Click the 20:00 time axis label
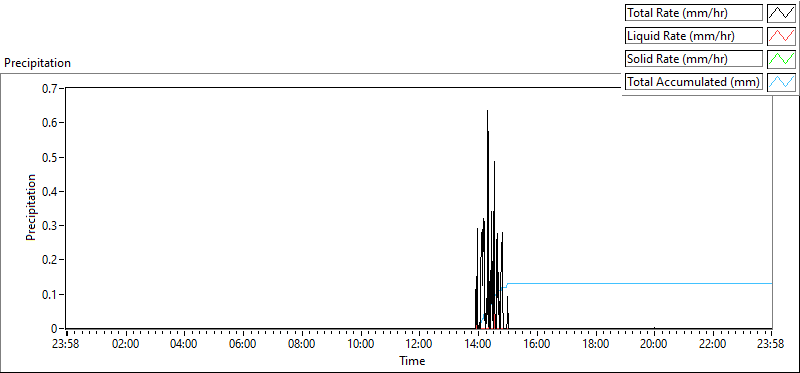This screenshot has width=800, height=373. 655,343
